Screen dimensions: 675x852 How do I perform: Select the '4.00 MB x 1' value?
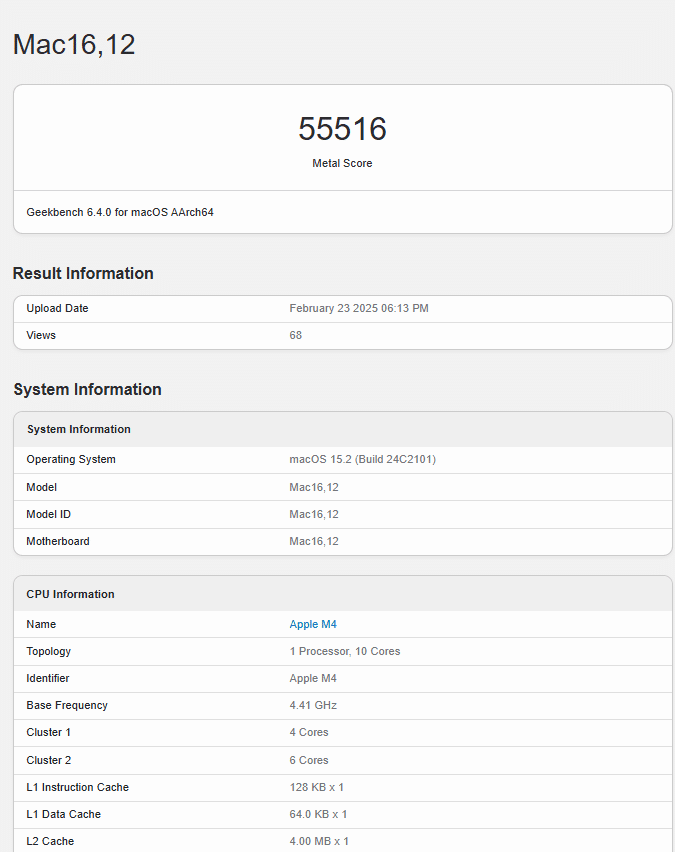319,841
